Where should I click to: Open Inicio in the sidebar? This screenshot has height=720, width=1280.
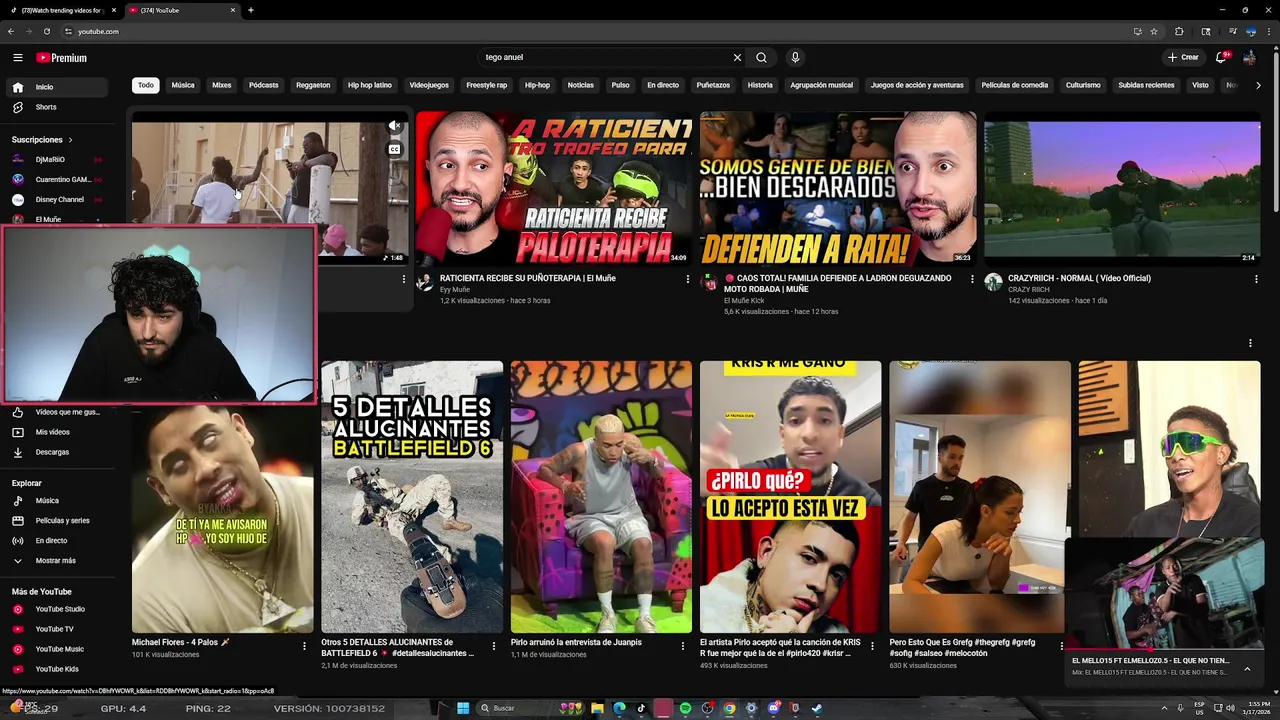coord(58,87)
